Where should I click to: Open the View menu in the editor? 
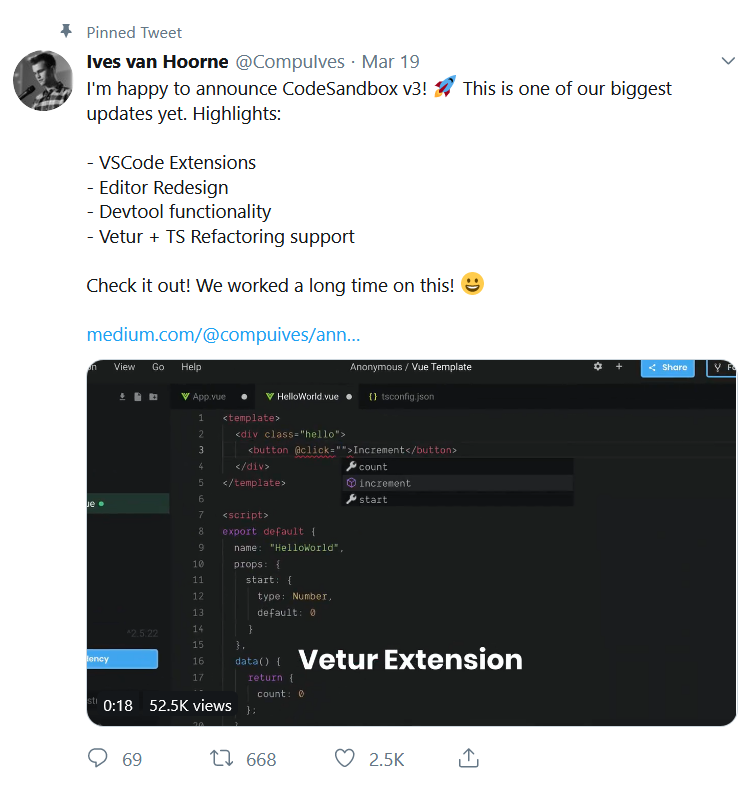coord(124,367)
